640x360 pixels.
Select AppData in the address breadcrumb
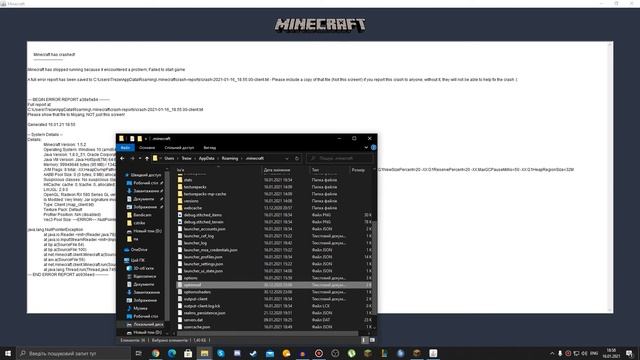[x=207, y=158]
